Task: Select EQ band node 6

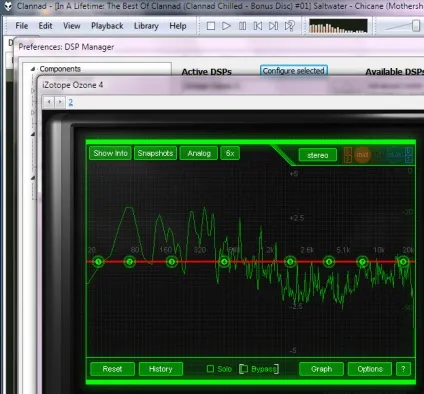Action: coord(329,262)
